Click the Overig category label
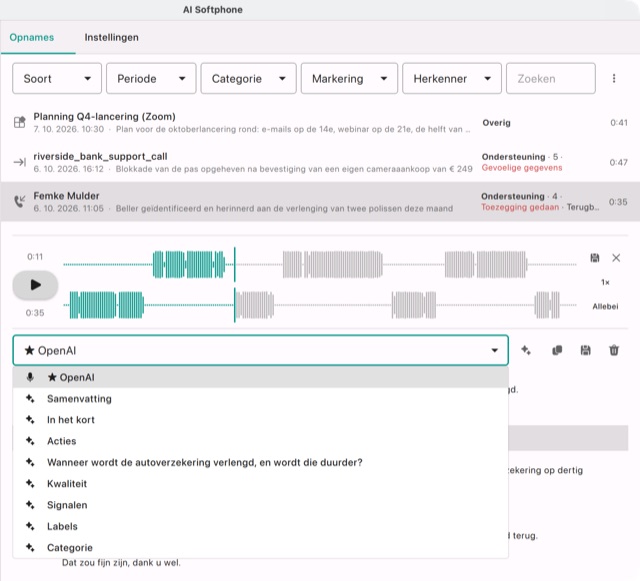640x581 pixels. click(x=496, y=123)
